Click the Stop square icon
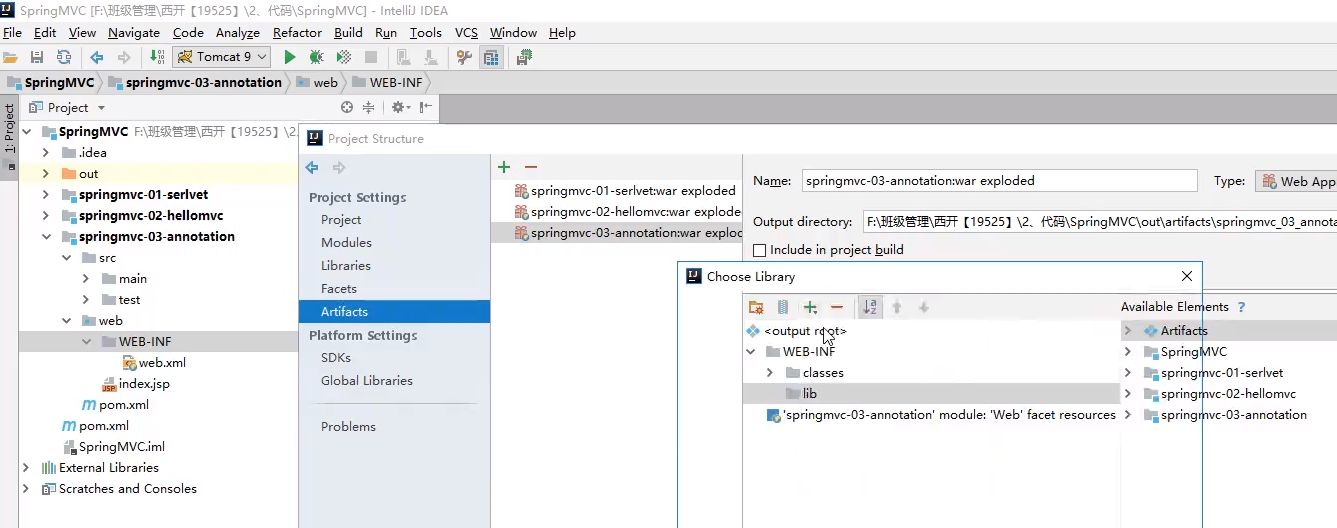Screen dimensions: 1337x528 370,58
